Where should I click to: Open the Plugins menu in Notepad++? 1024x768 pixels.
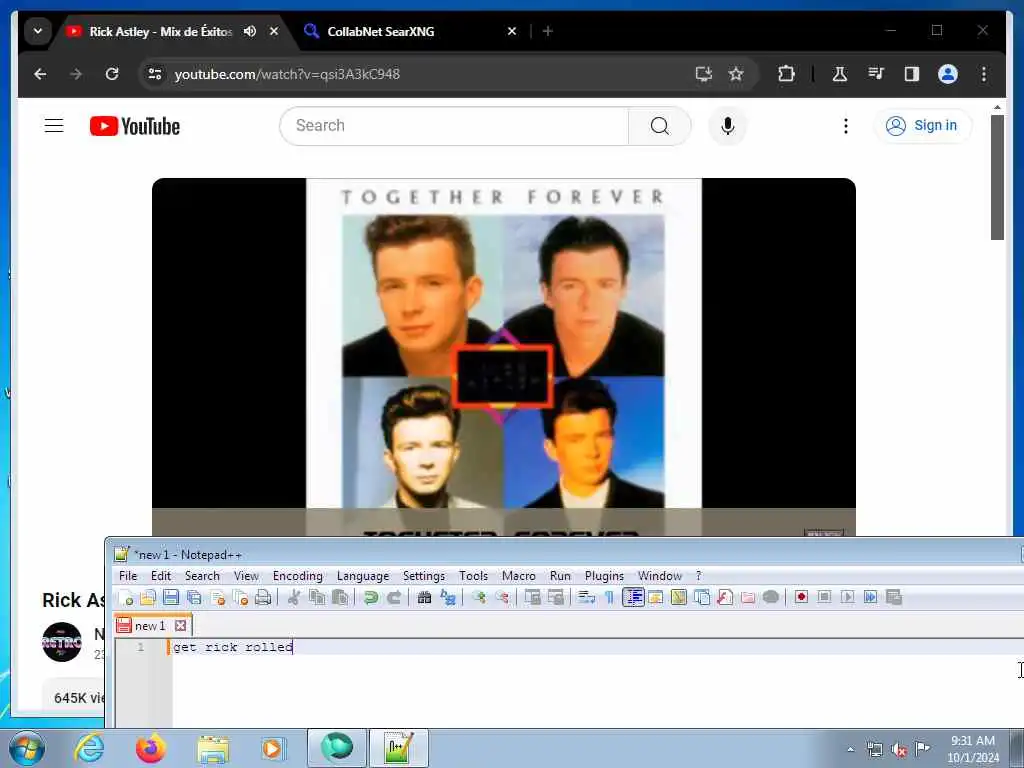pyautogui.click(x=604, y=576)
